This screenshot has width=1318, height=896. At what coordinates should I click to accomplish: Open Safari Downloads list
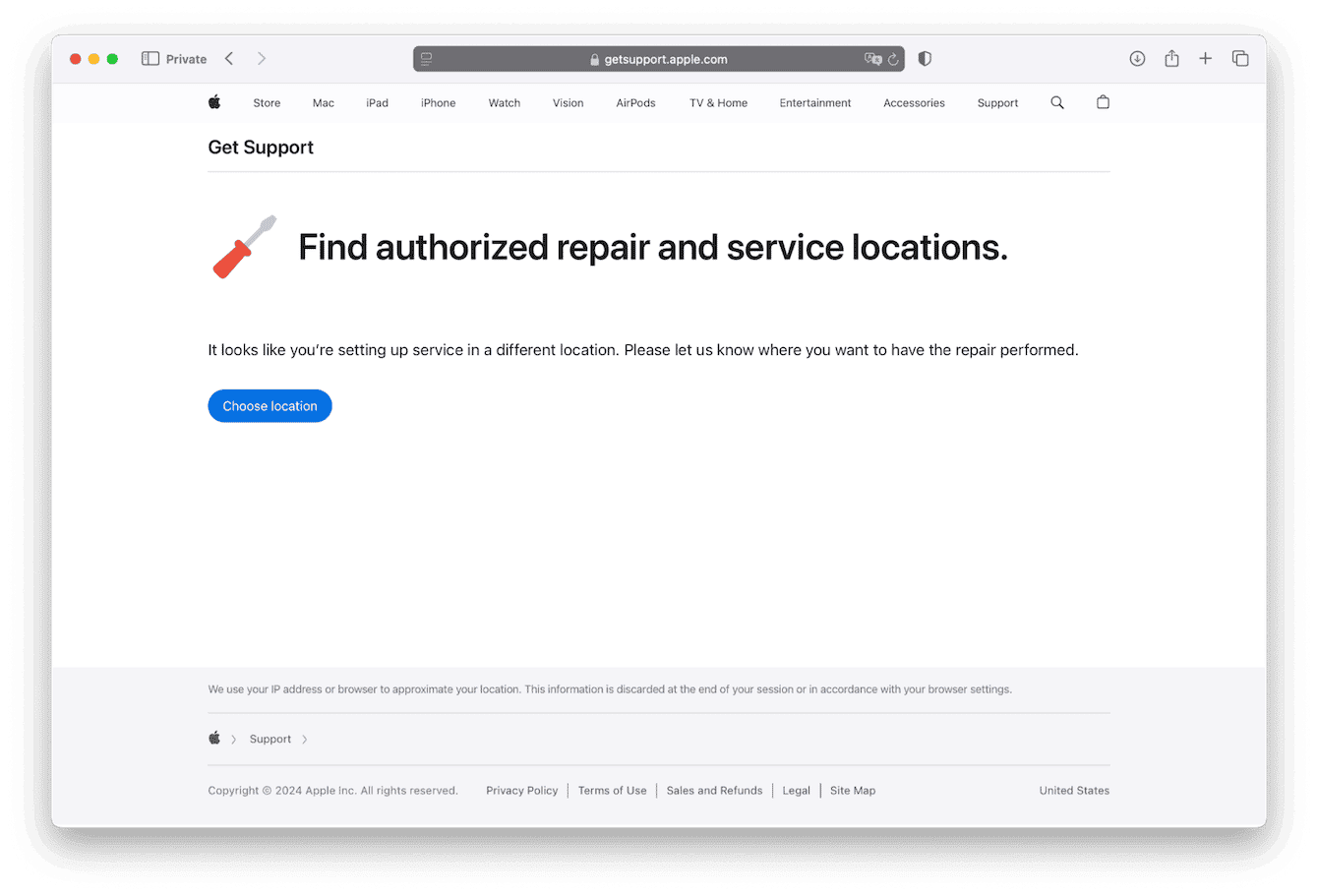coord(1137,58)
